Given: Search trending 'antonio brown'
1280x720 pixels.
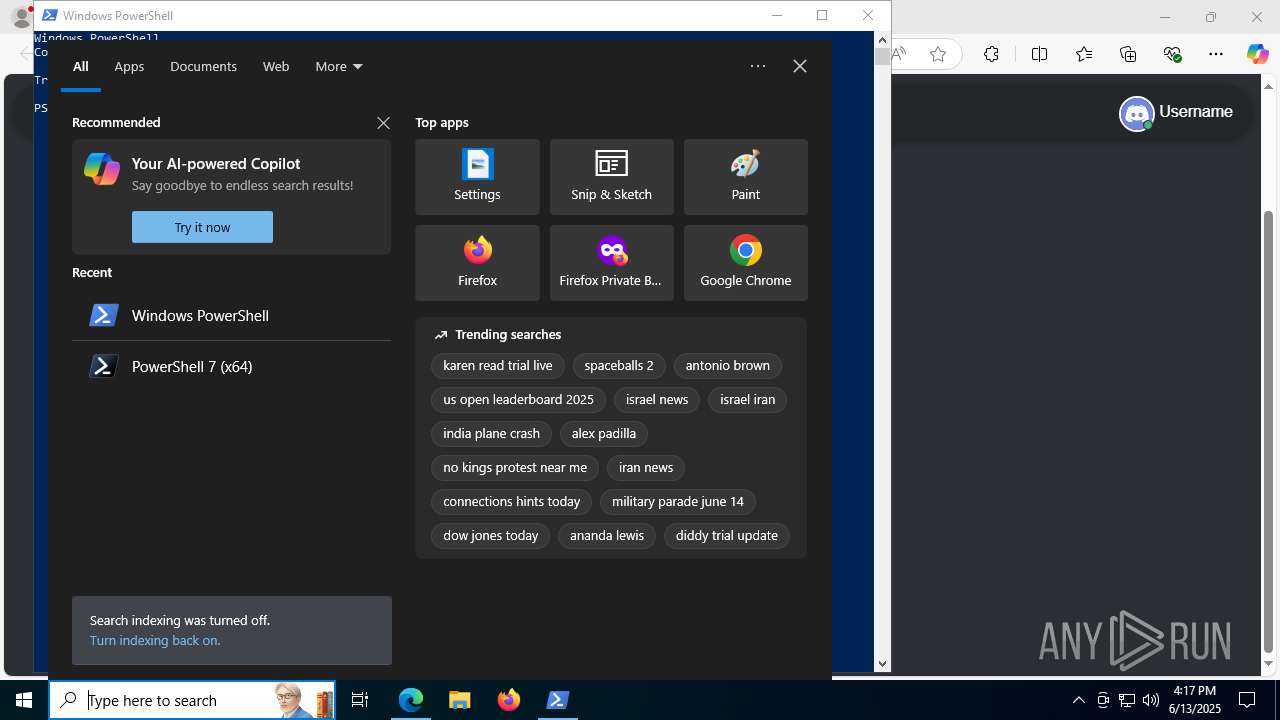Looking at the screenshot, I should 728,366.
